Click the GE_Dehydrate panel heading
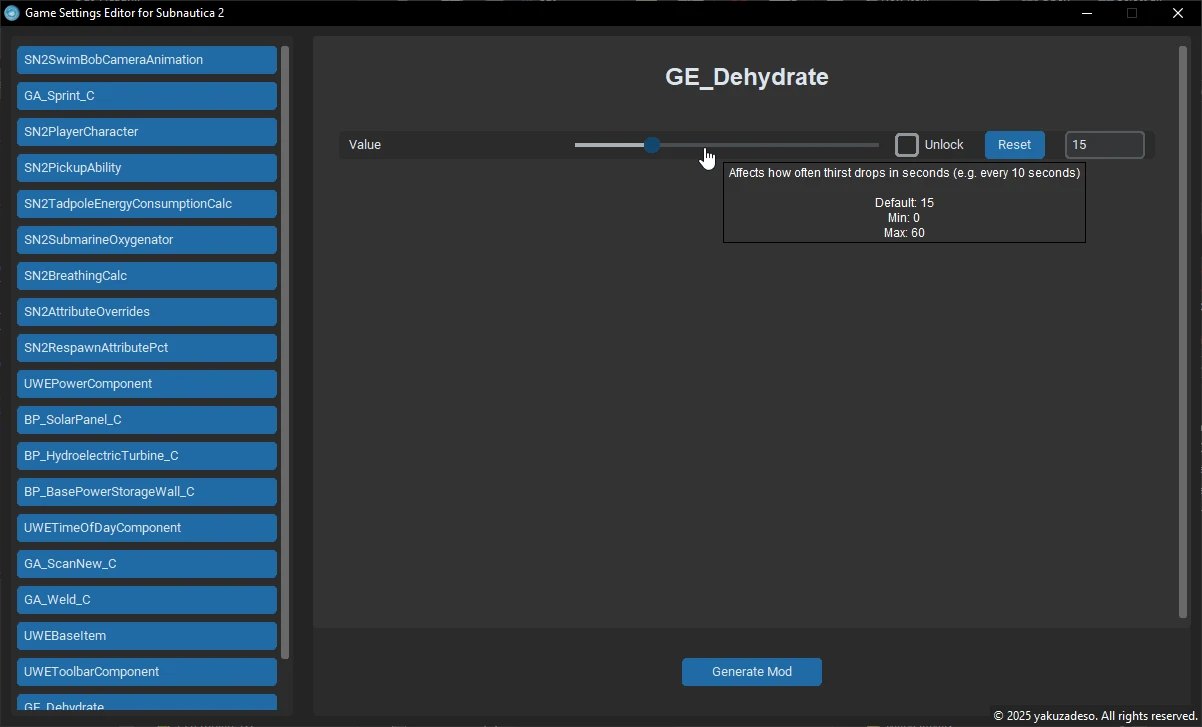The height and width of the screenshot is (727, 1202). pyautogui.click(x=747, y=77)
